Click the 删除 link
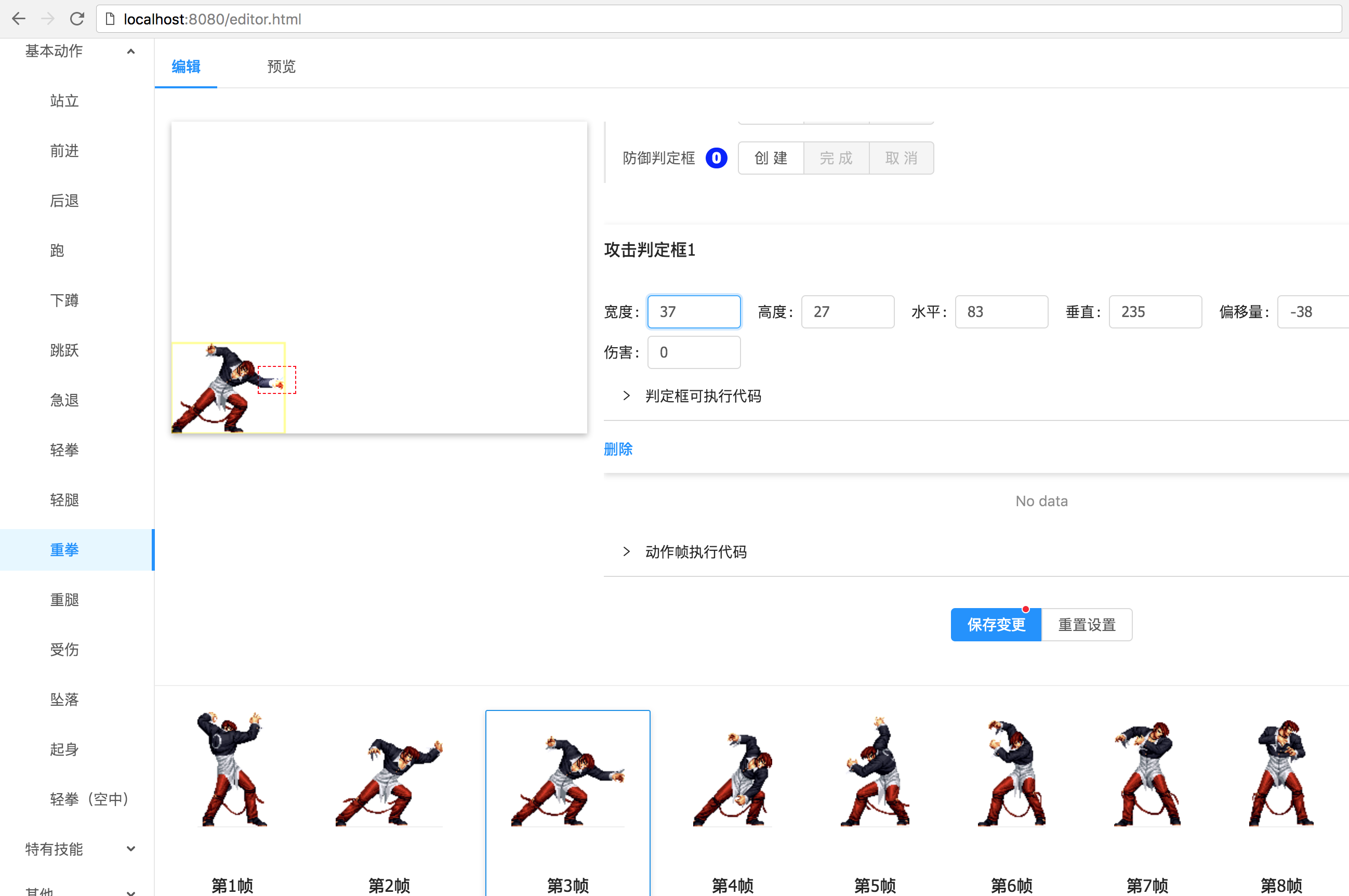The image size is (1349, 896). [618, 449]
